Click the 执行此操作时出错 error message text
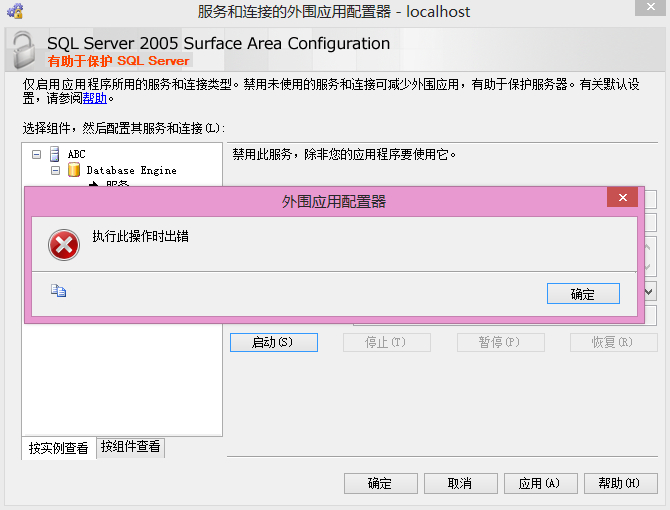Viewport: 670px width, 510px height. click(141, 236)
